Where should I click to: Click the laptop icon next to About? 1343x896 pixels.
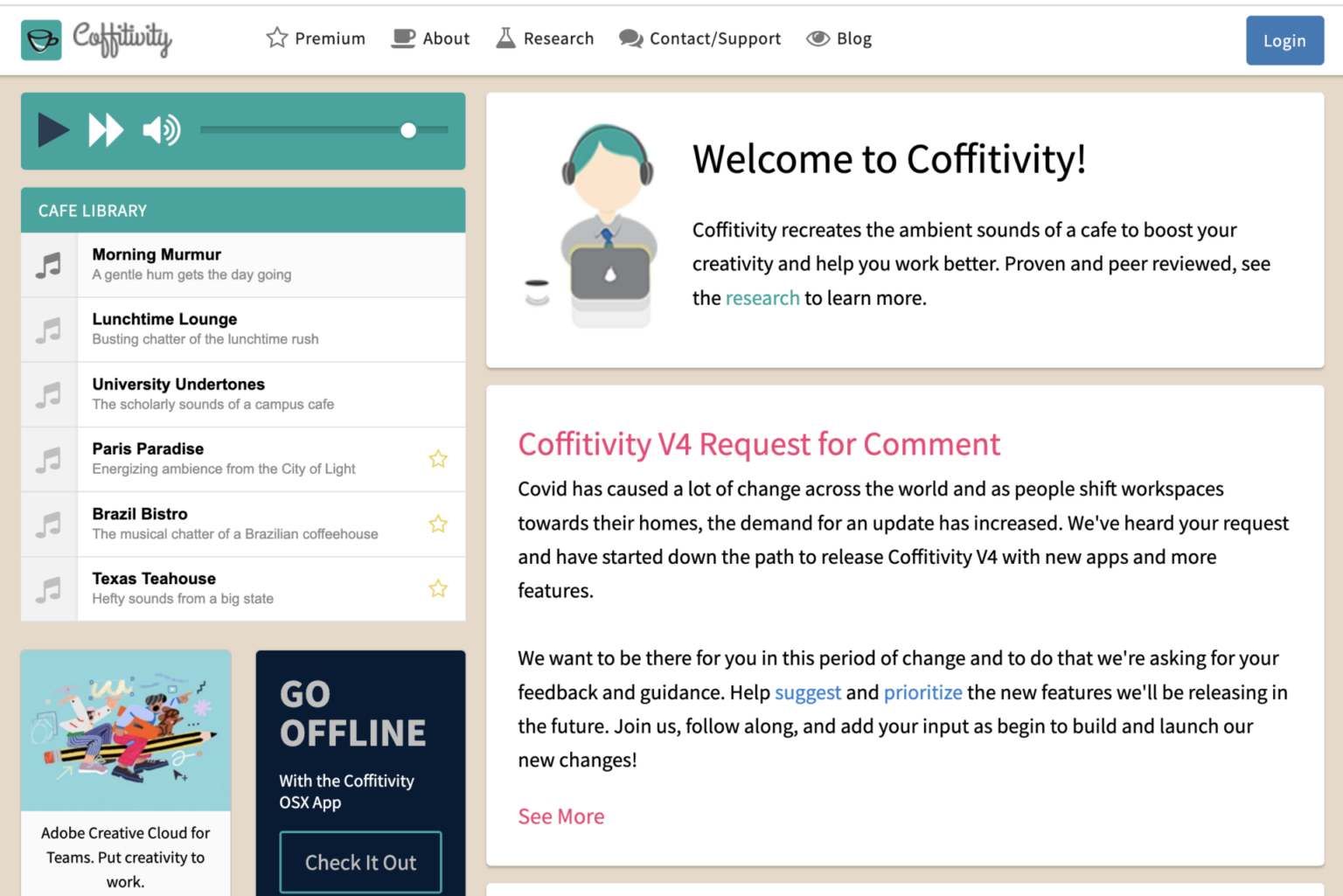[402, 38]
